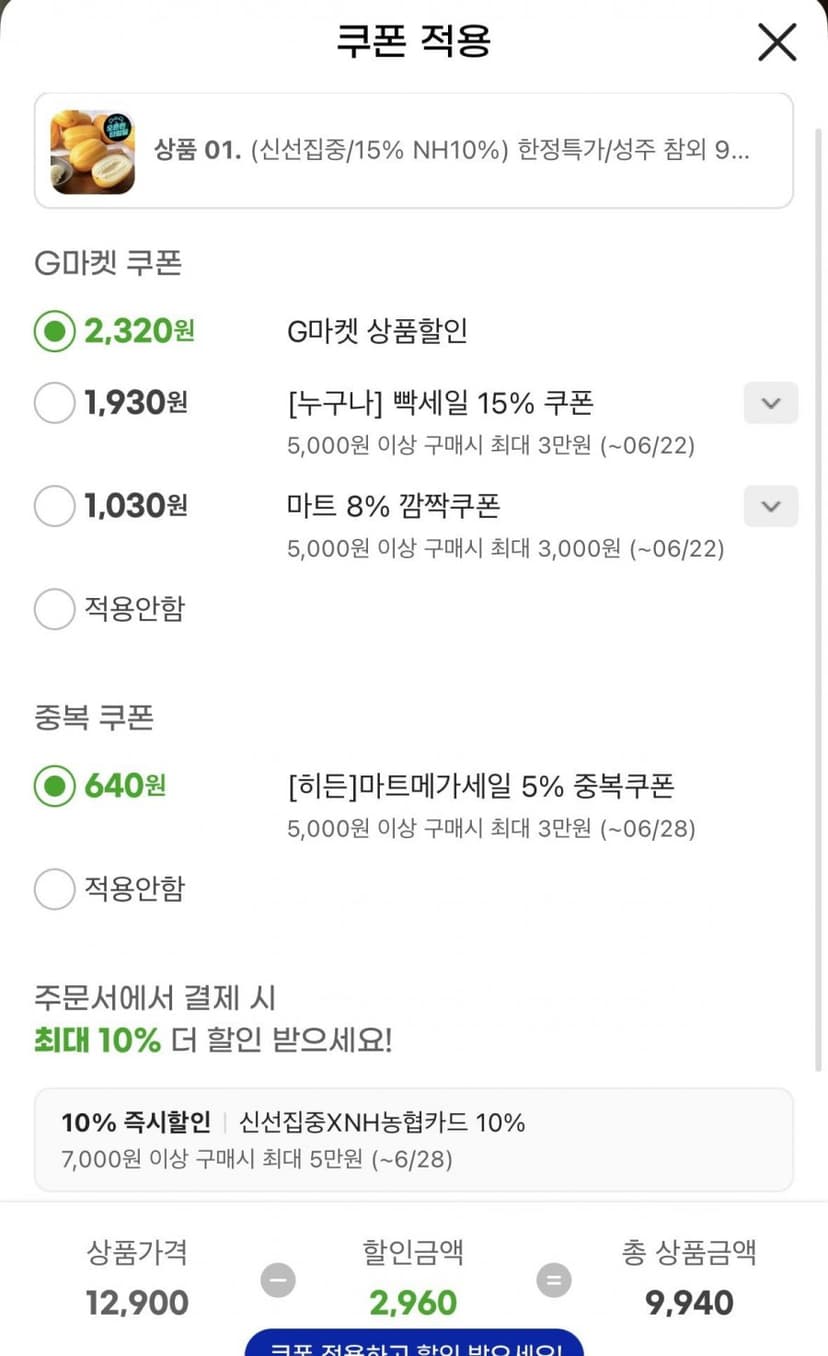Click the equals icon beside 총 상품금액
The image size is (828, 1356).
(x=553, y=1280)
